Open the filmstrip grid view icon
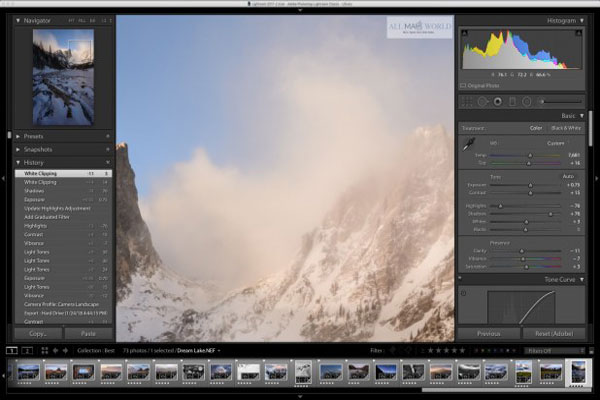 point(42,350)
